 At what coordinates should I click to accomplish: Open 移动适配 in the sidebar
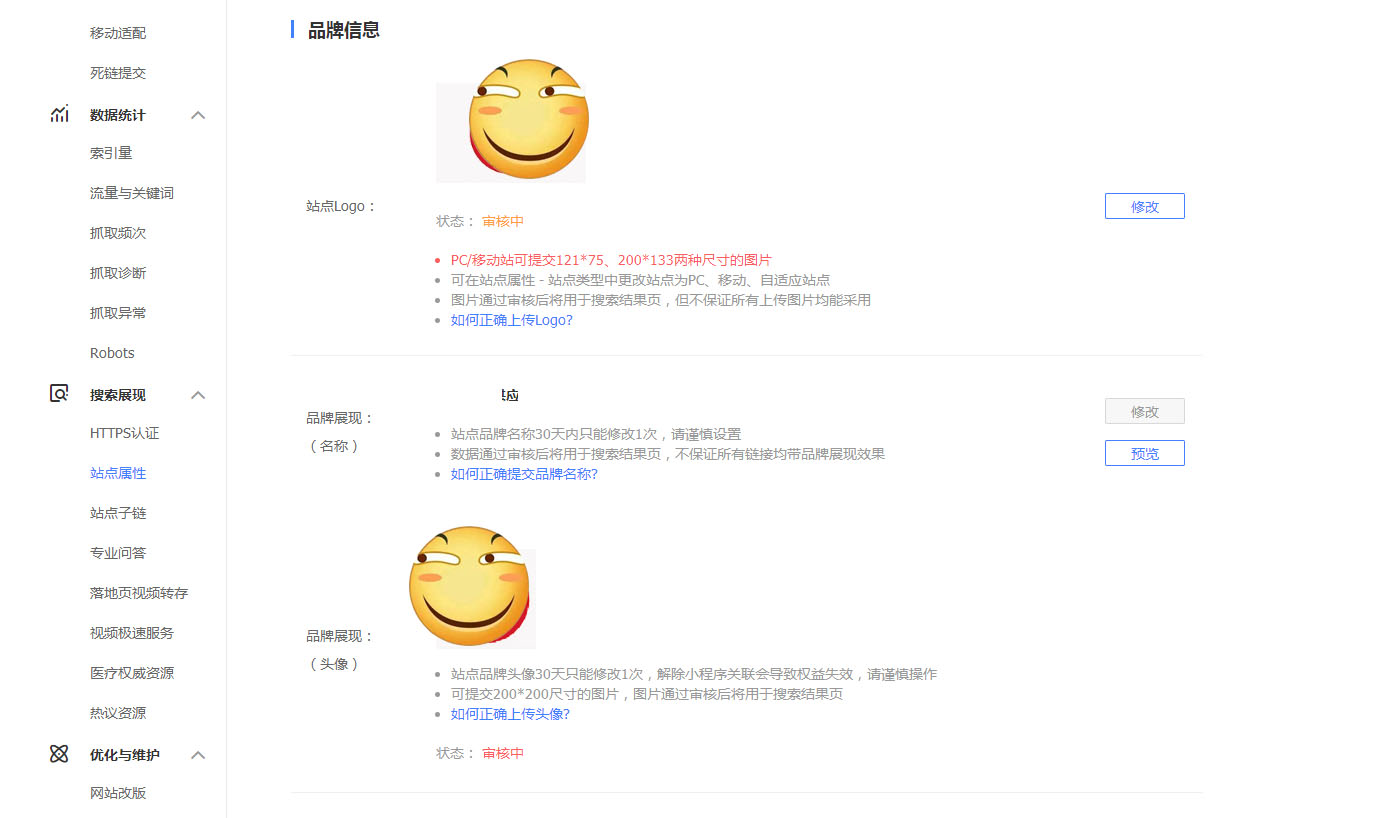[118, 33]
